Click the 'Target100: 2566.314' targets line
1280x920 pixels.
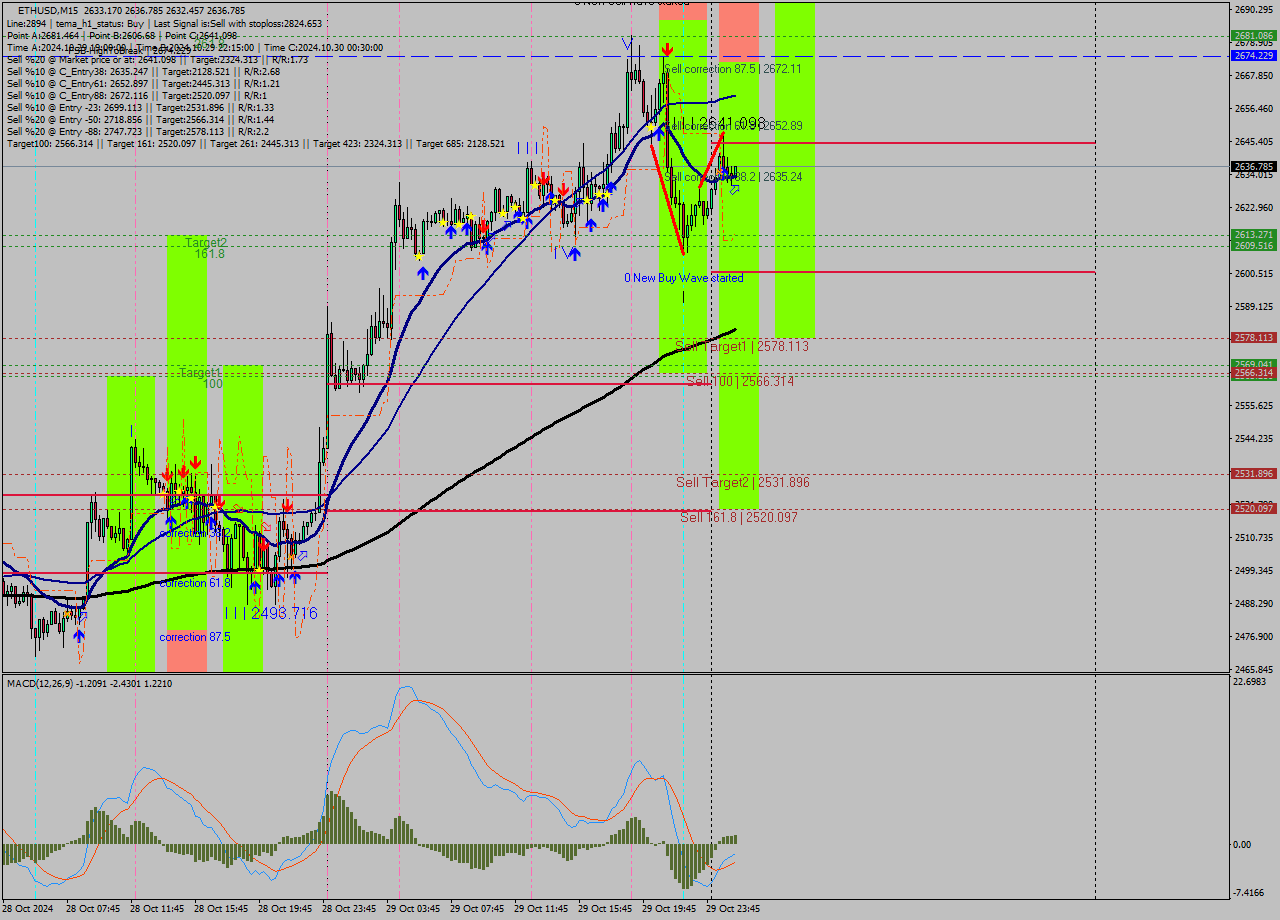[x=255, y=144]
